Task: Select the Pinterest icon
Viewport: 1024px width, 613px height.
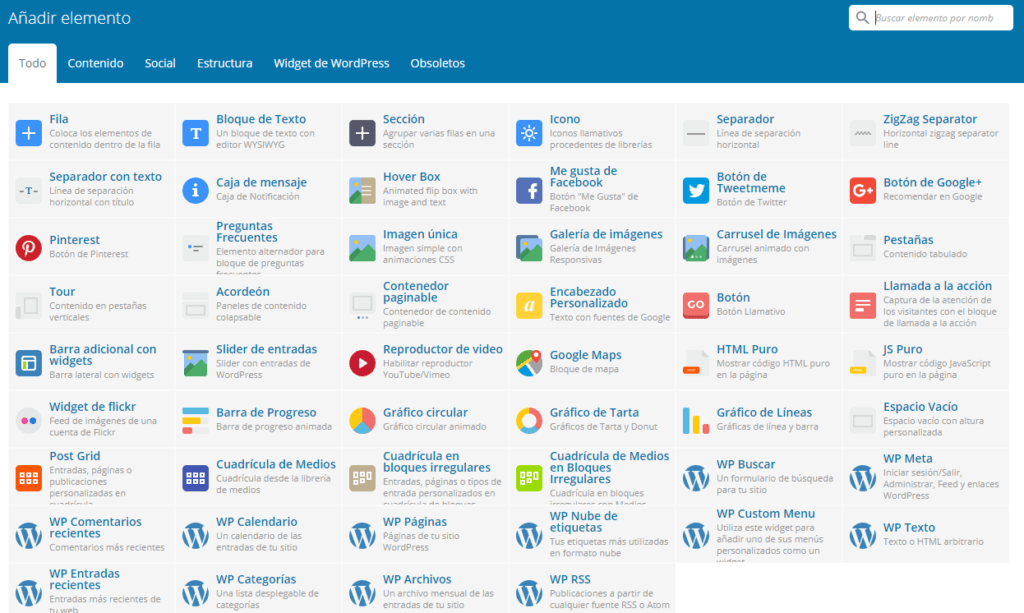Action: [29, 247]
